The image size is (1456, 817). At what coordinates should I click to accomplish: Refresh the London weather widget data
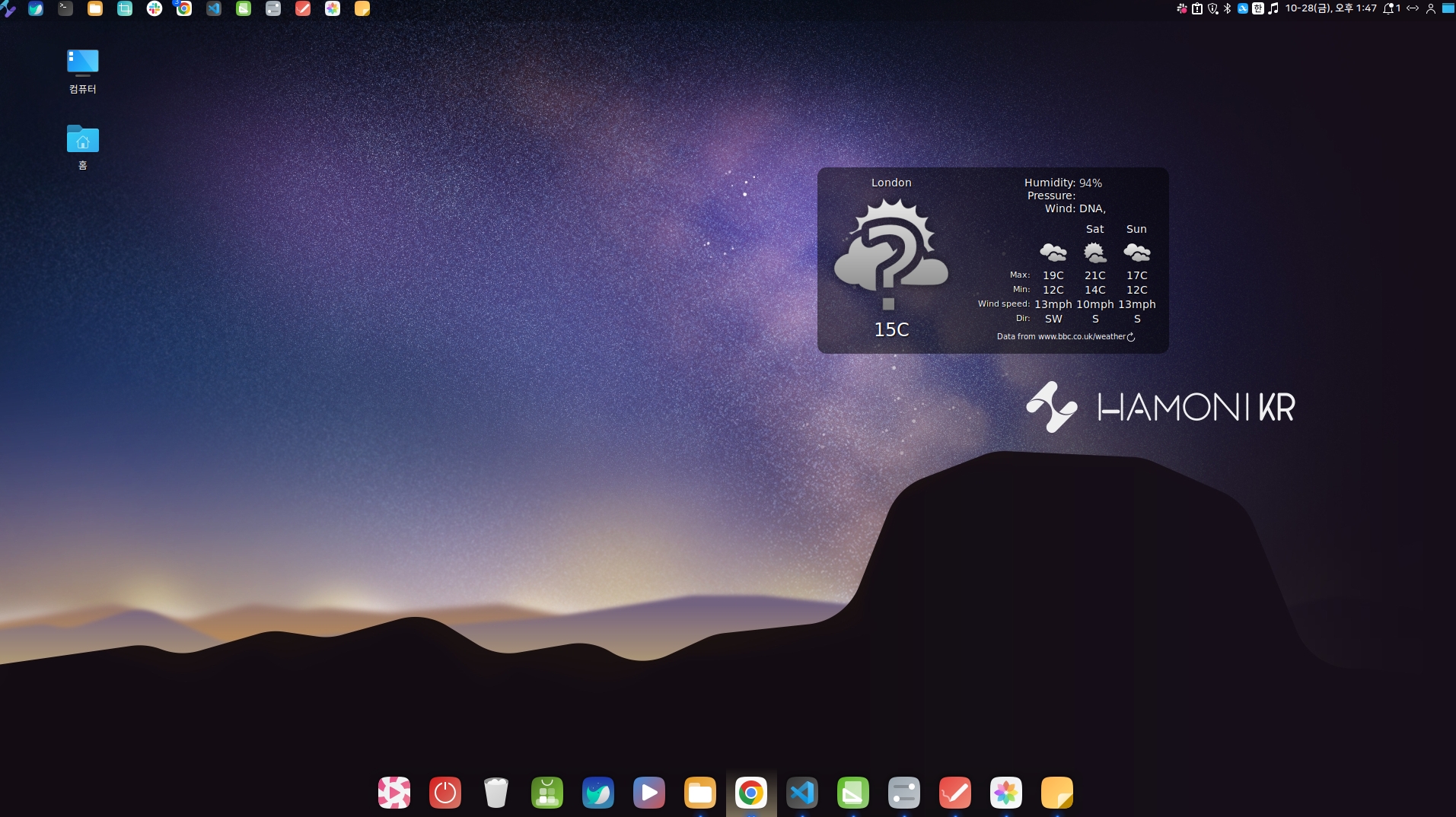point(1131,337)
